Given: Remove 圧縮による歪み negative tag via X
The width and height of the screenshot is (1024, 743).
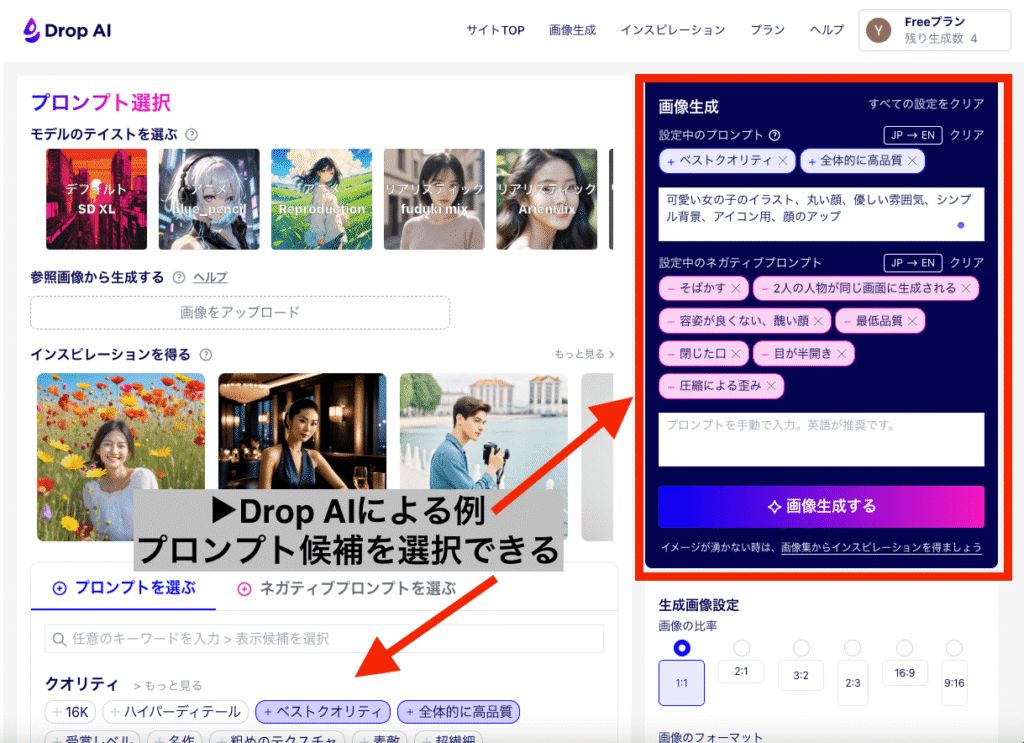Looking at the screenshot, I should 771,386.
